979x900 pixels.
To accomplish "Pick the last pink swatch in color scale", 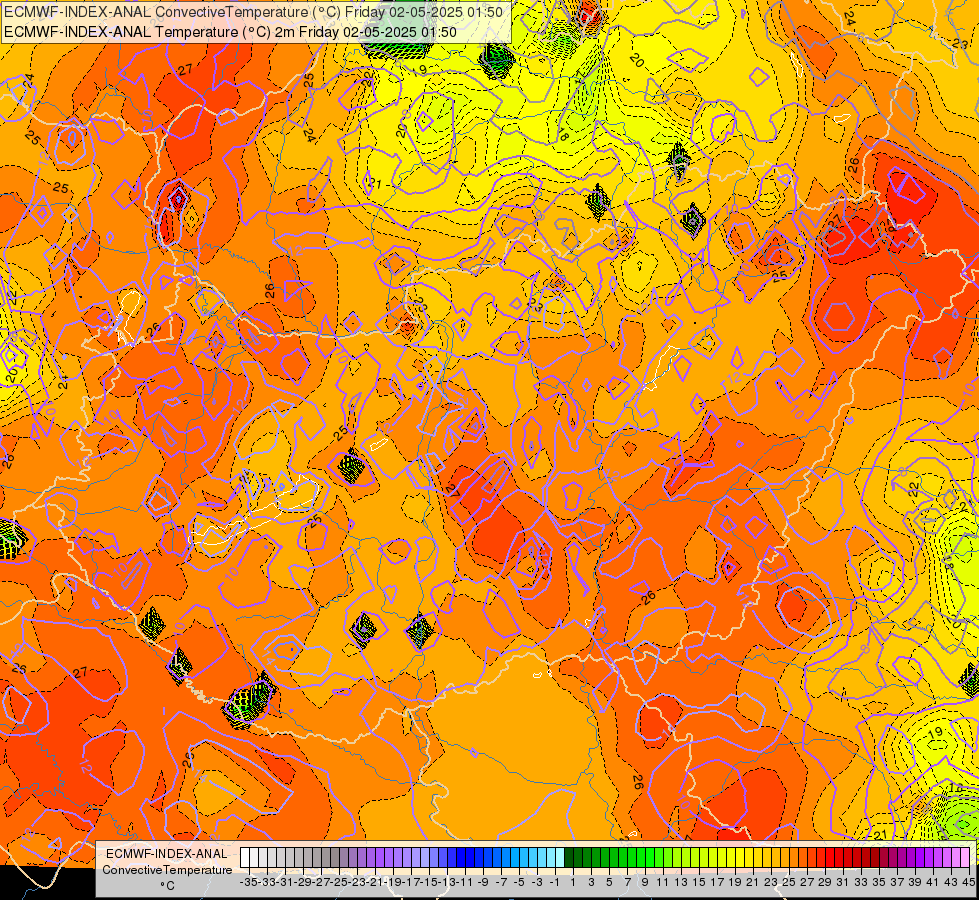I will pyautogui.click(x=965, y=858).
